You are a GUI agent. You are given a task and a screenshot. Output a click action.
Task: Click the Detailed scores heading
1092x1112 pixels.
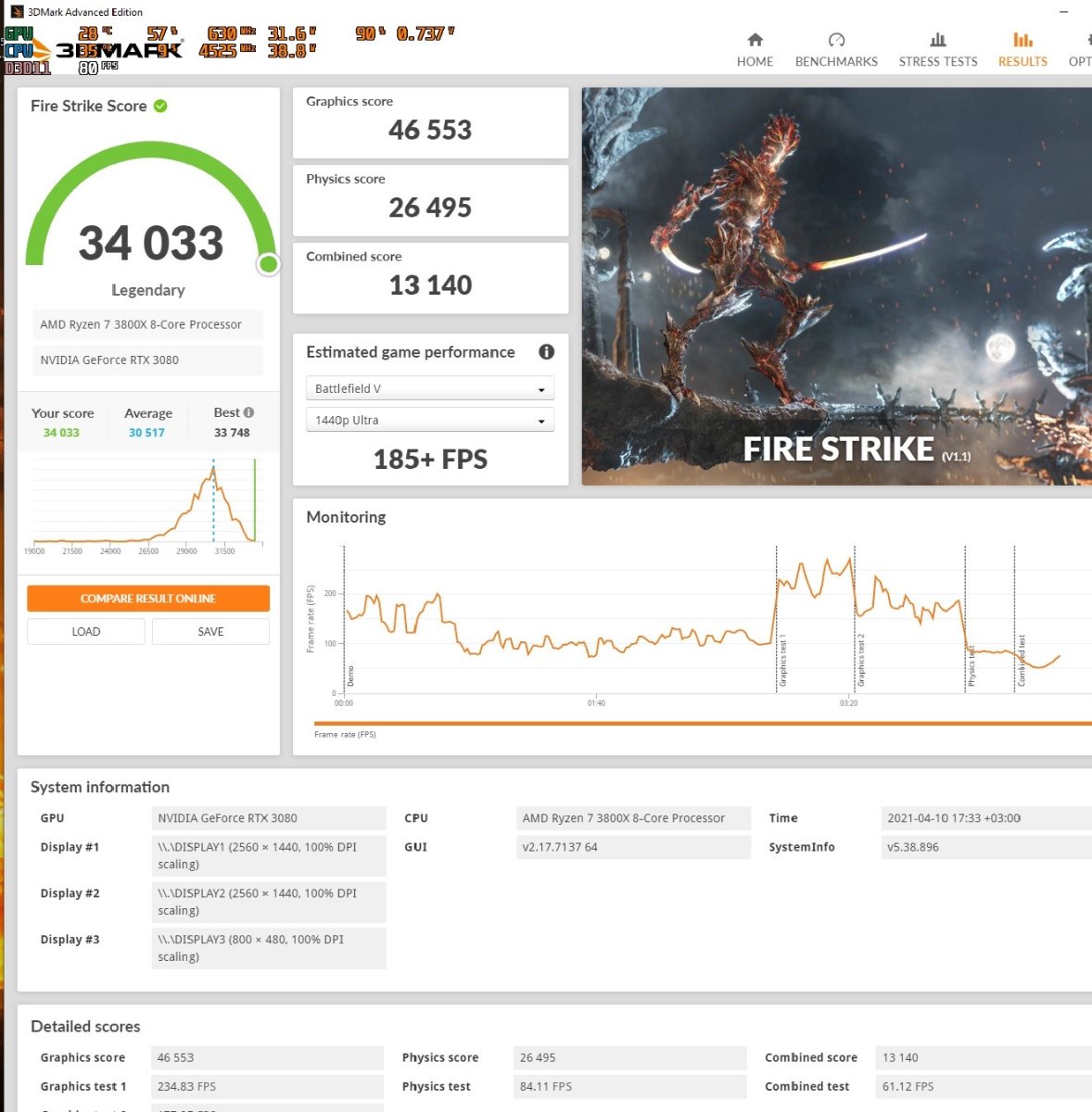pyautogui.click(x=85, y=1027)
